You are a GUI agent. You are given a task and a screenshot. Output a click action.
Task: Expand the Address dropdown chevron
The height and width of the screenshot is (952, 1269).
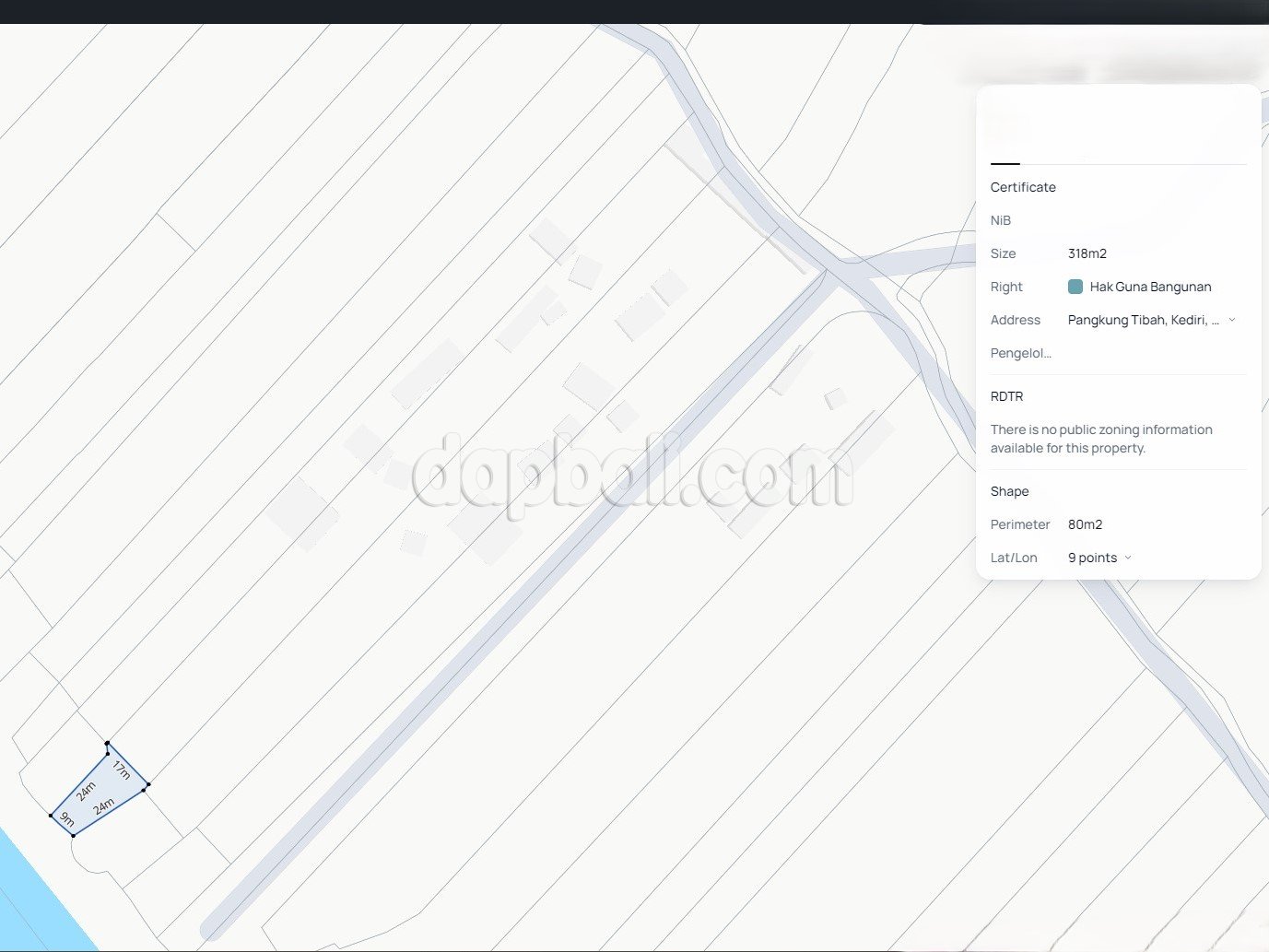[x=1232, y=320]
